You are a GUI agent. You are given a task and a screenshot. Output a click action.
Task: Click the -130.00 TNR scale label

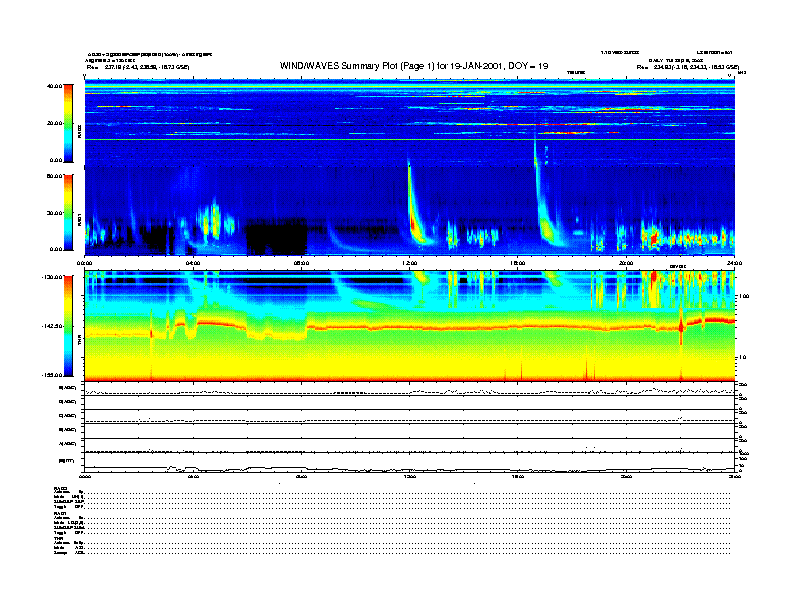(x=52, y=277)
